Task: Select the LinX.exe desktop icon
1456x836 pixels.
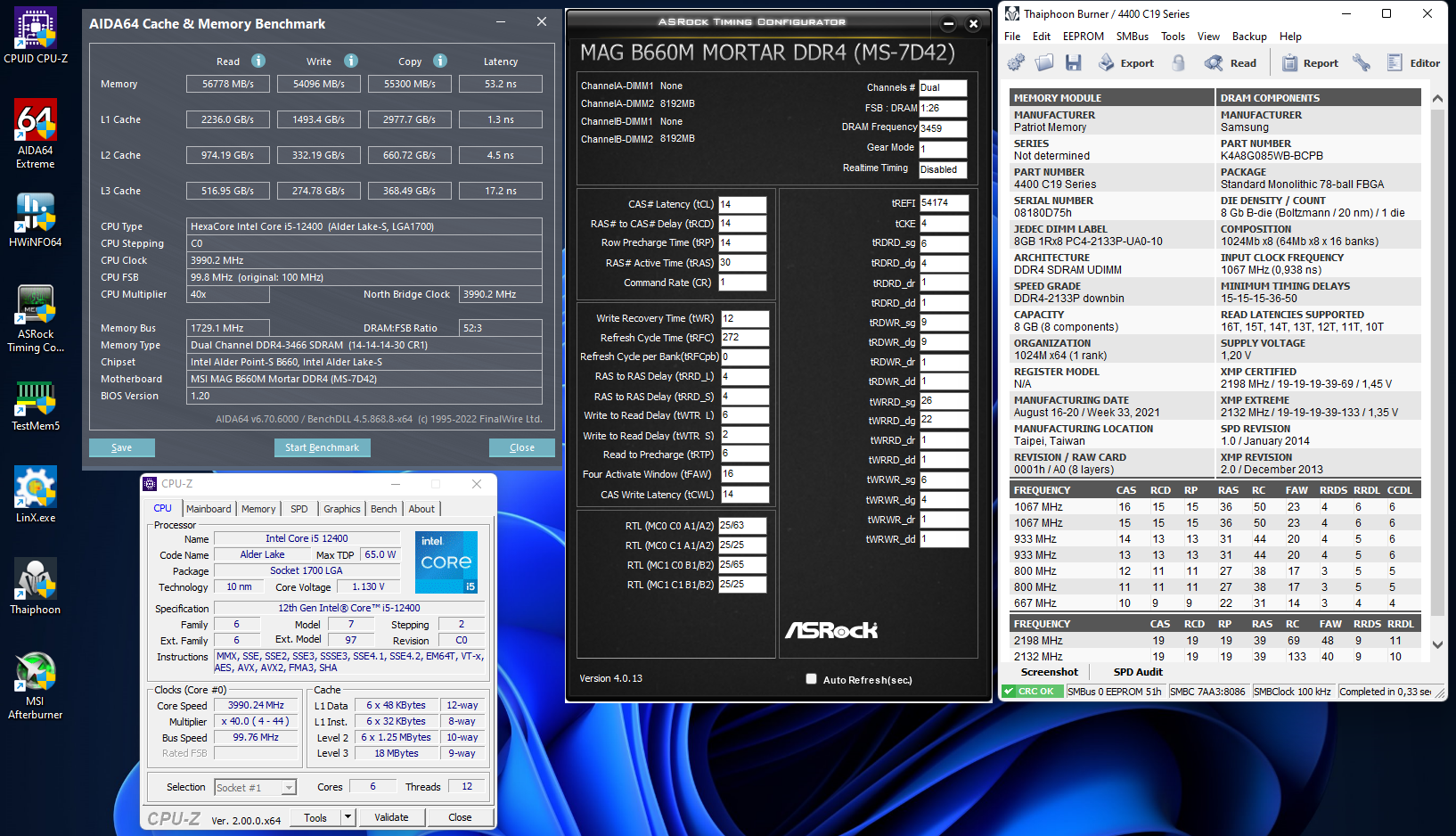Action: coord(36,495)
